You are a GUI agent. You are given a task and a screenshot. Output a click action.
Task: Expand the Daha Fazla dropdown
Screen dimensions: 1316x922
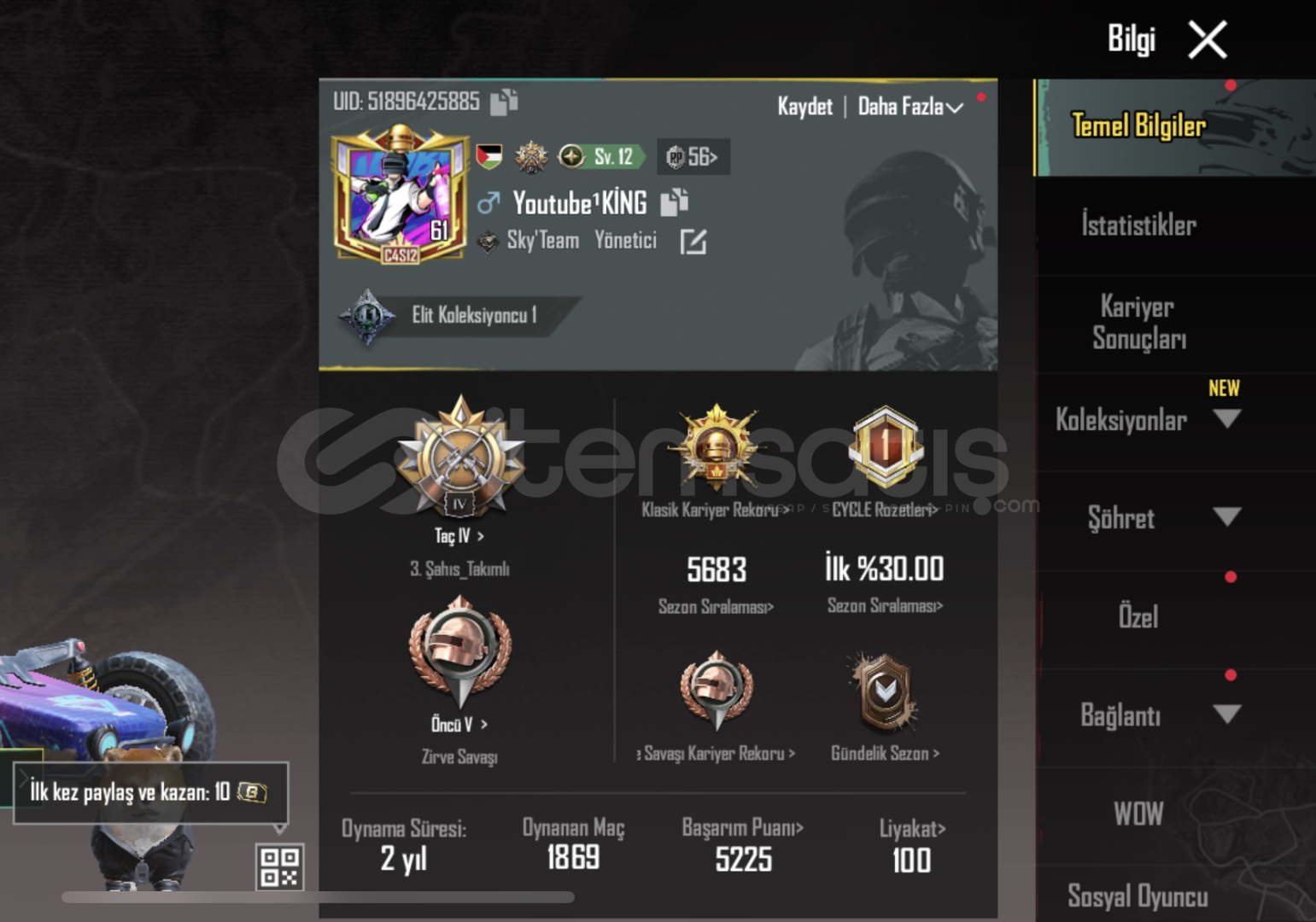[x=910, y=107]
